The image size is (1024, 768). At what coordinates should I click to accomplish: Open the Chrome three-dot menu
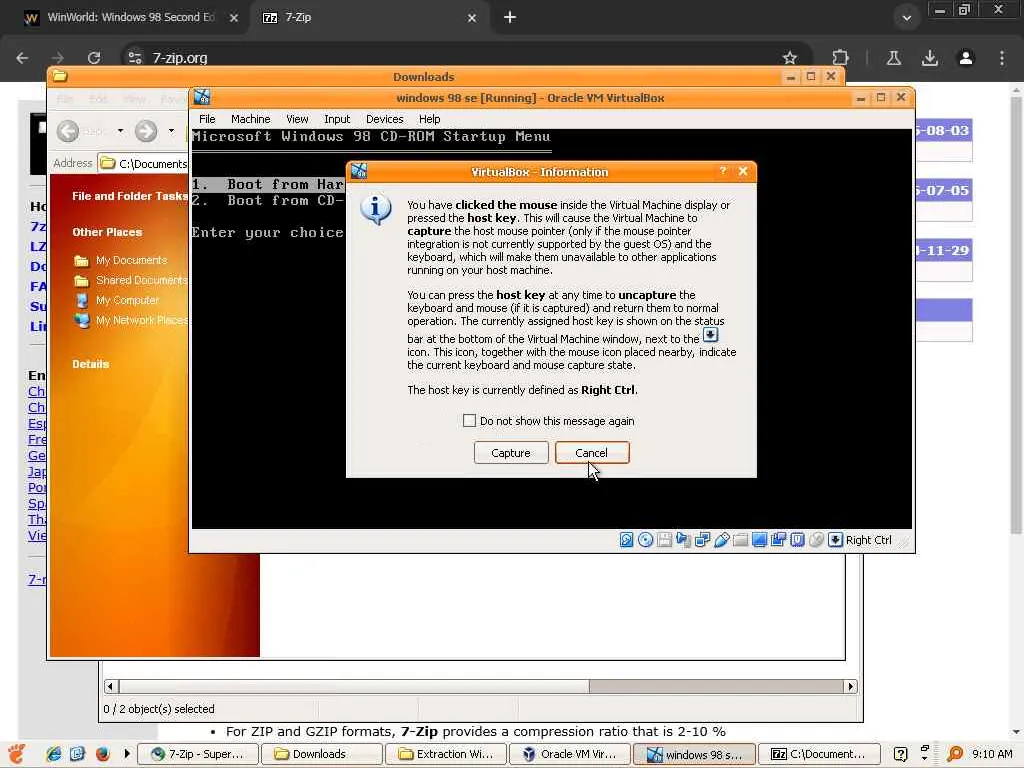click(1001, 57)
